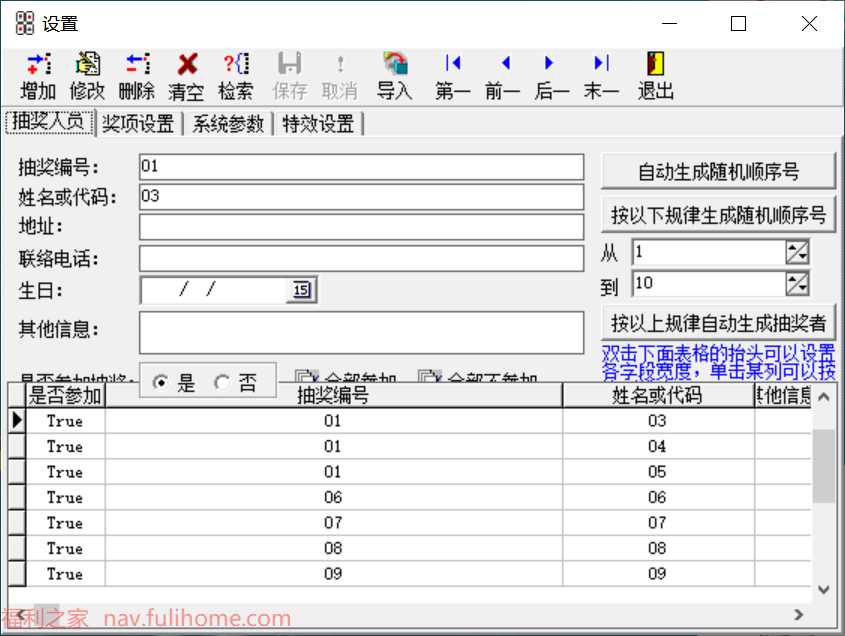Go to last record with 末一
The height and width of the screenshot is (636, 845).
coord(601,64)
